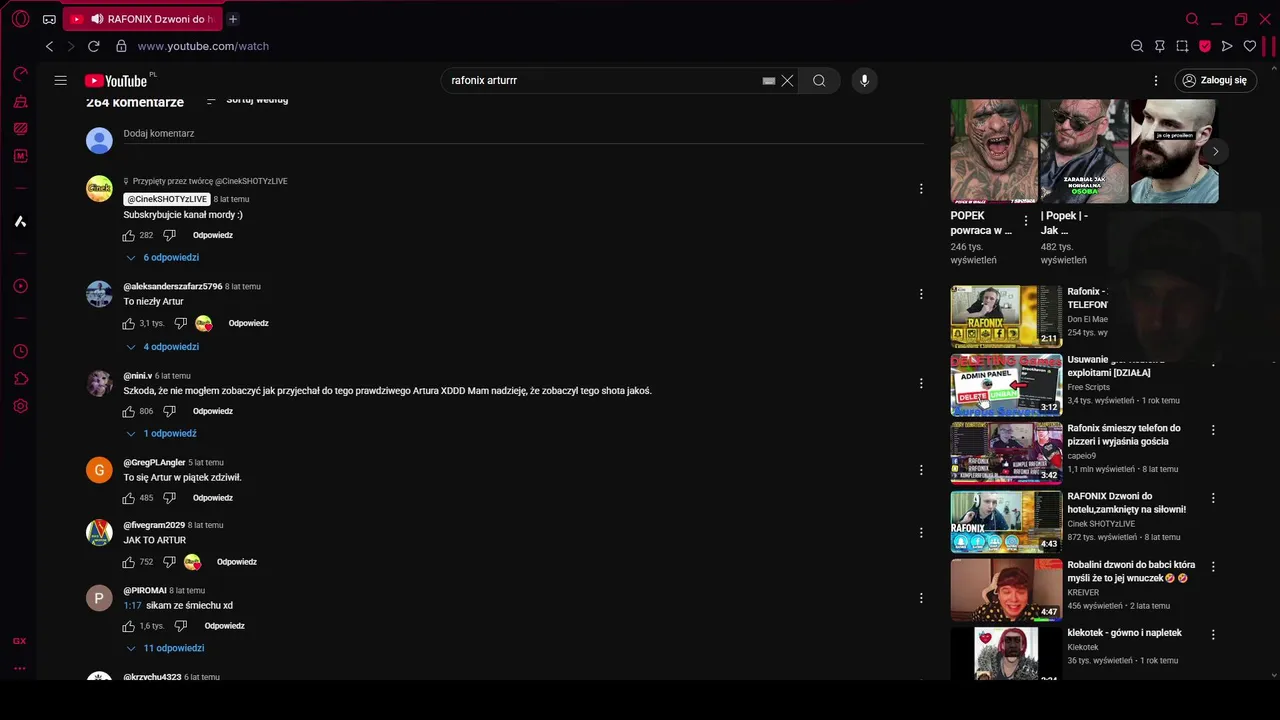Dislike the @PIROMAI comment
Viewport: 1280px width, 720px height.
click(x=180, y=626)
